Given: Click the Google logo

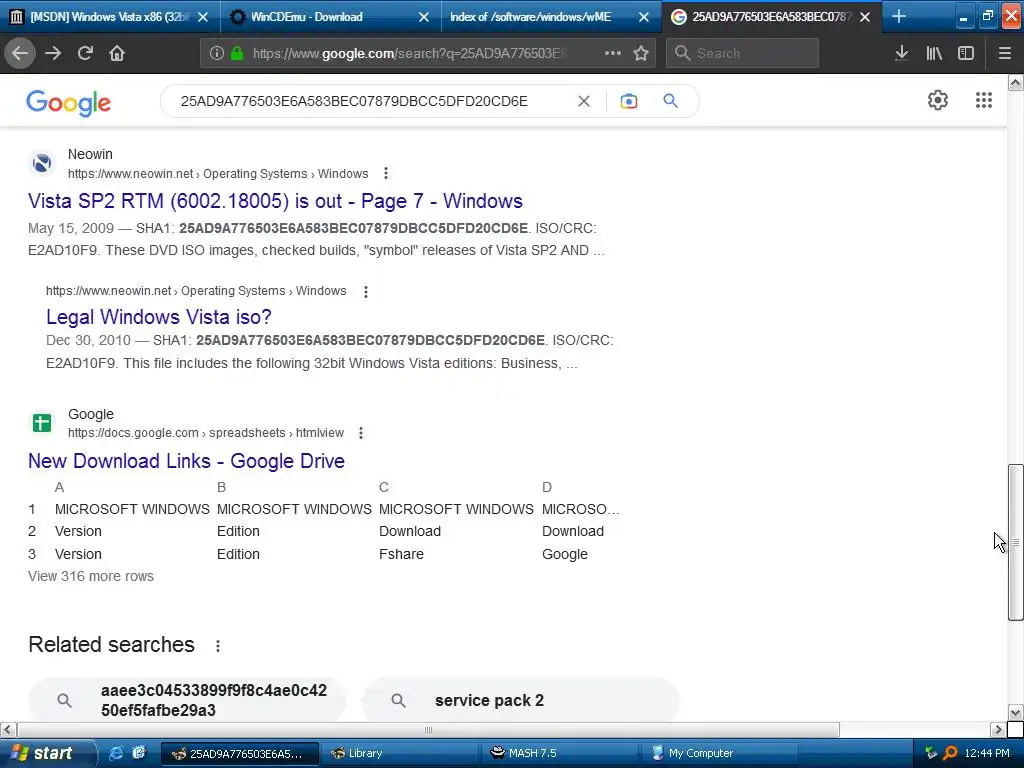Looking at the screenshot, I should pos(69,103).
